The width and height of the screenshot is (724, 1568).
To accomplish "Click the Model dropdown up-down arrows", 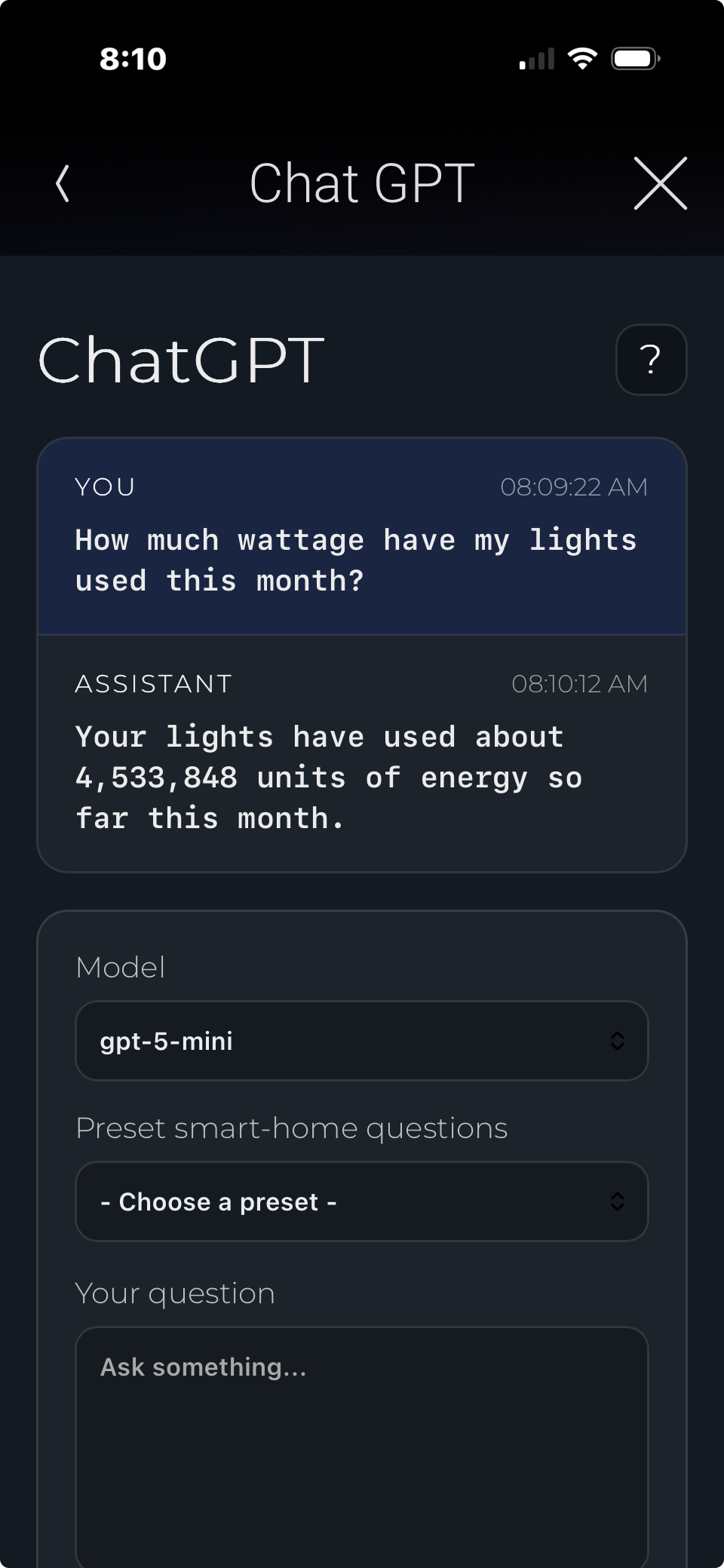I will tap(617, 1041).
